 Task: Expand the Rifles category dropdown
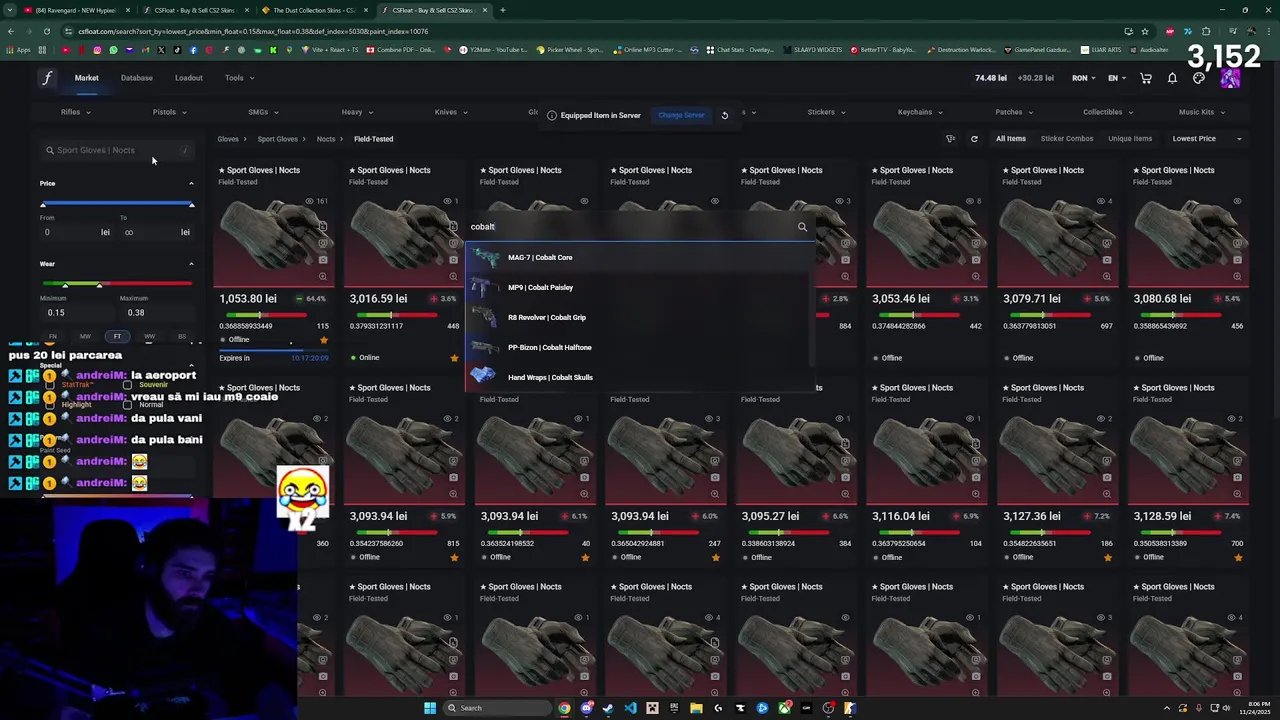(x=76, y=112)
